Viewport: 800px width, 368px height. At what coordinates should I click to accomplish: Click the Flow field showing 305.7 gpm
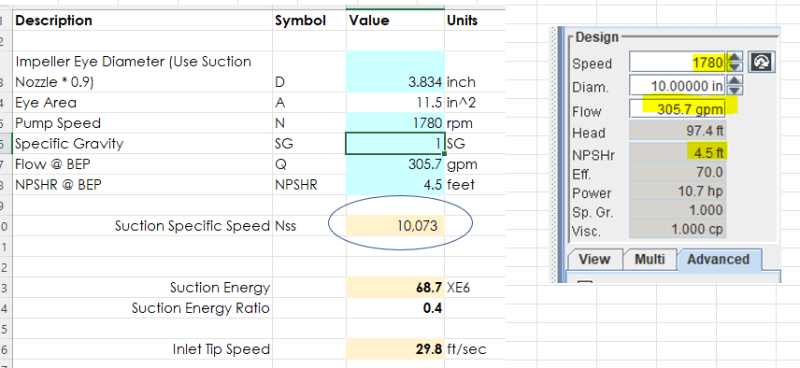pyautogui.click(x=678, y=109)
